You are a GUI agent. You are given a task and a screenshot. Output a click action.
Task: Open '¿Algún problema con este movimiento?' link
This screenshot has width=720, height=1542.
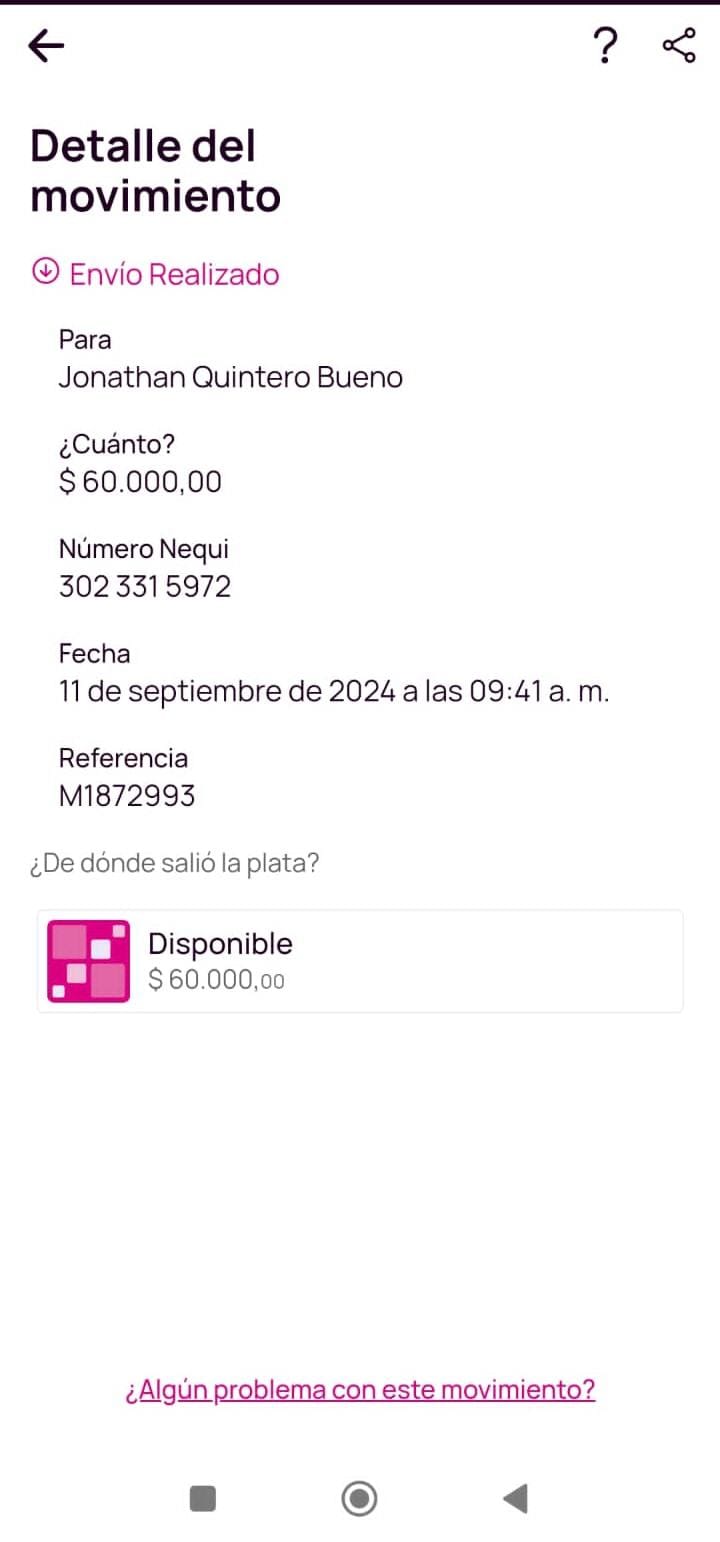click(x=360, y=1389)
